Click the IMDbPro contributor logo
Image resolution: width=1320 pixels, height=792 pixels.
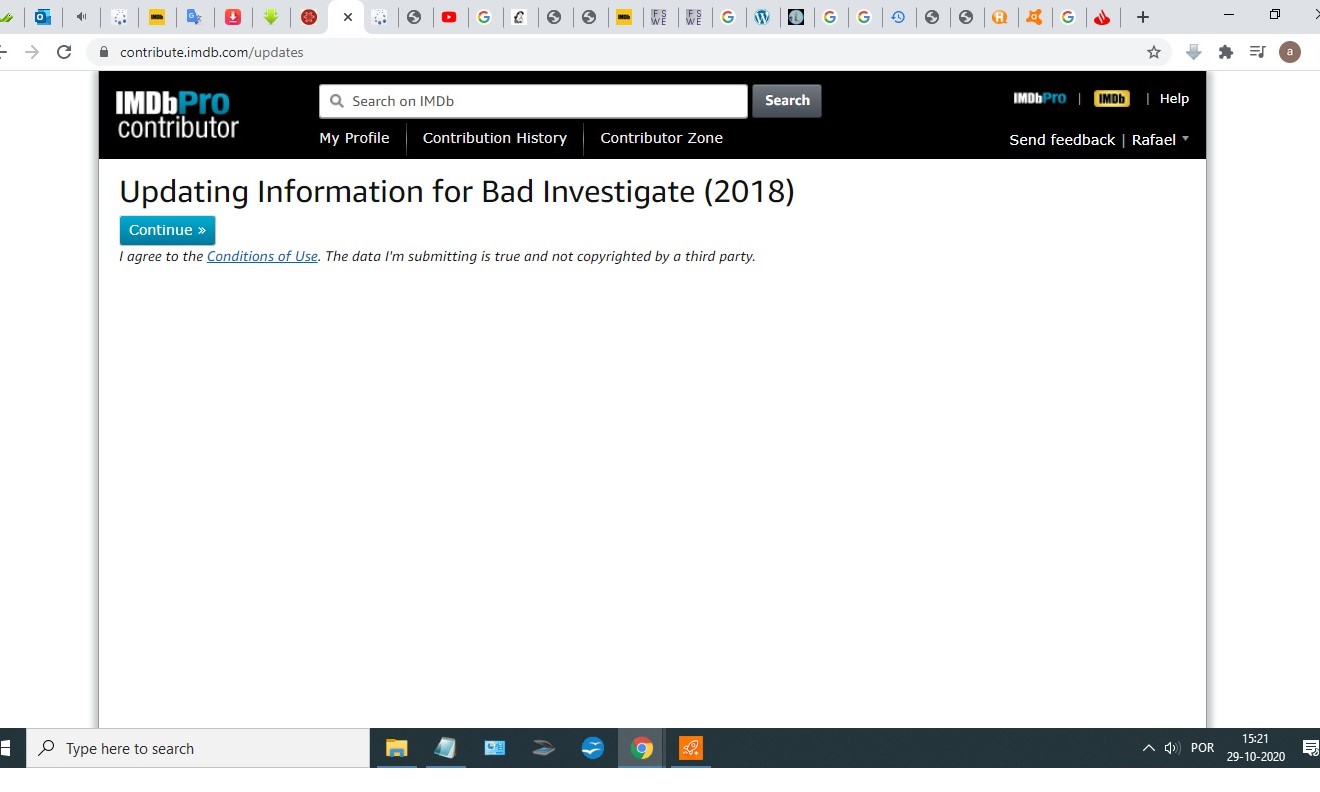178,114
